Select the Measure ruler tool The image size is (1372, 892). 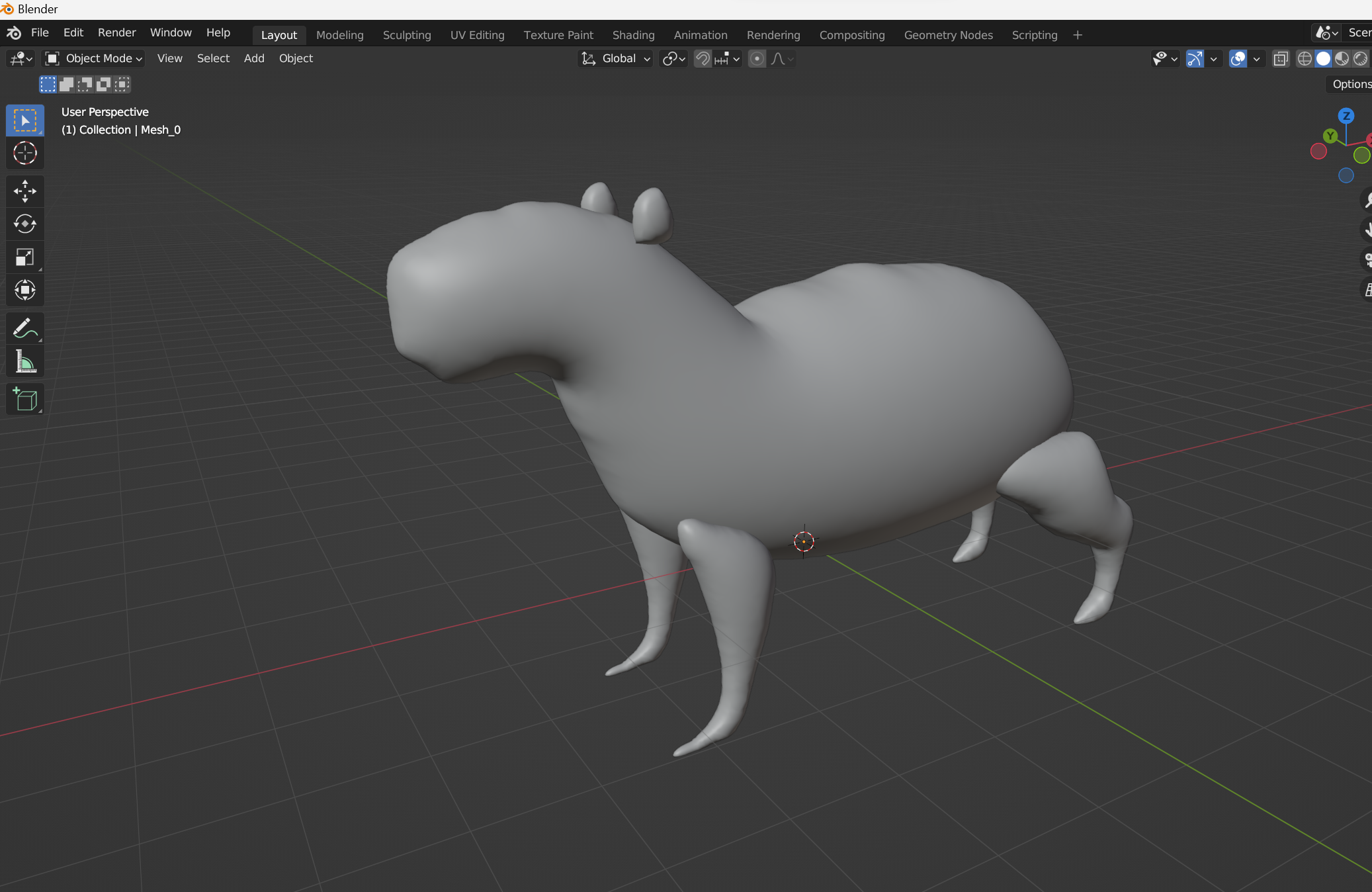[24, 362]
